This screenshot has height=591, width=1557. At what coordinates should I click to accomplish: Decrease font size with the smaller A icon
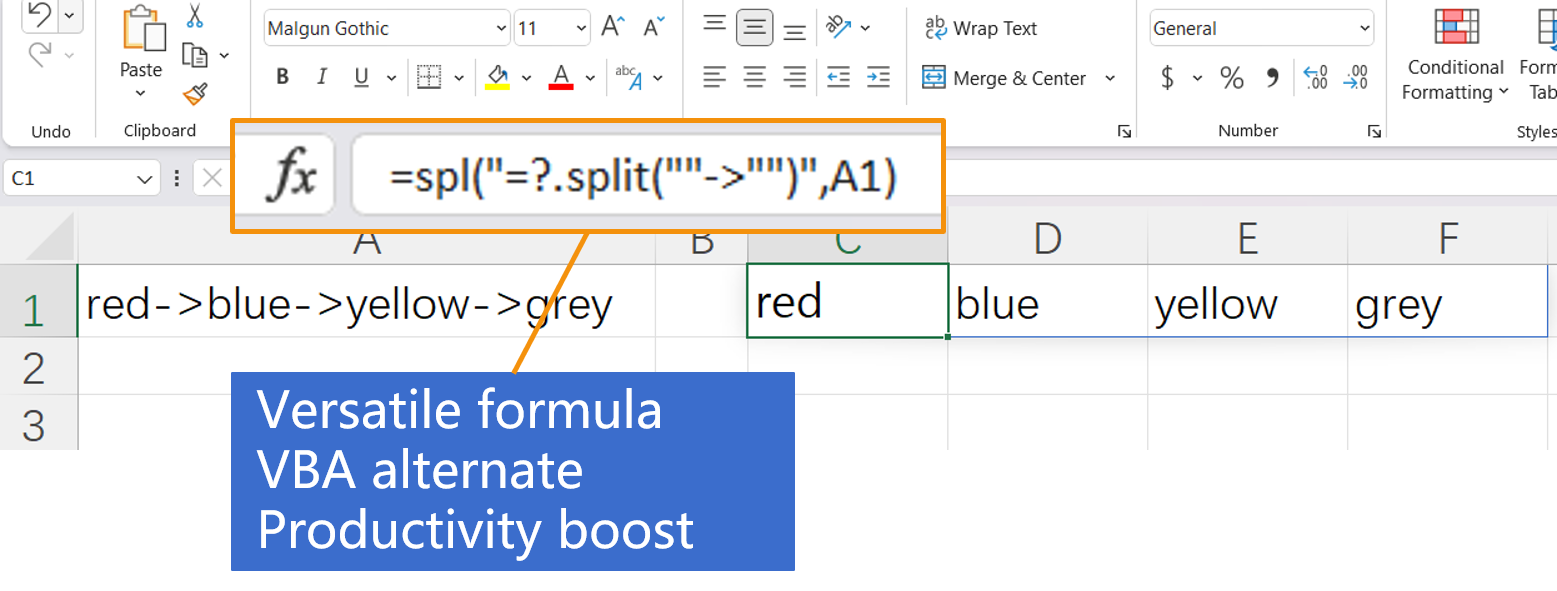654,28
